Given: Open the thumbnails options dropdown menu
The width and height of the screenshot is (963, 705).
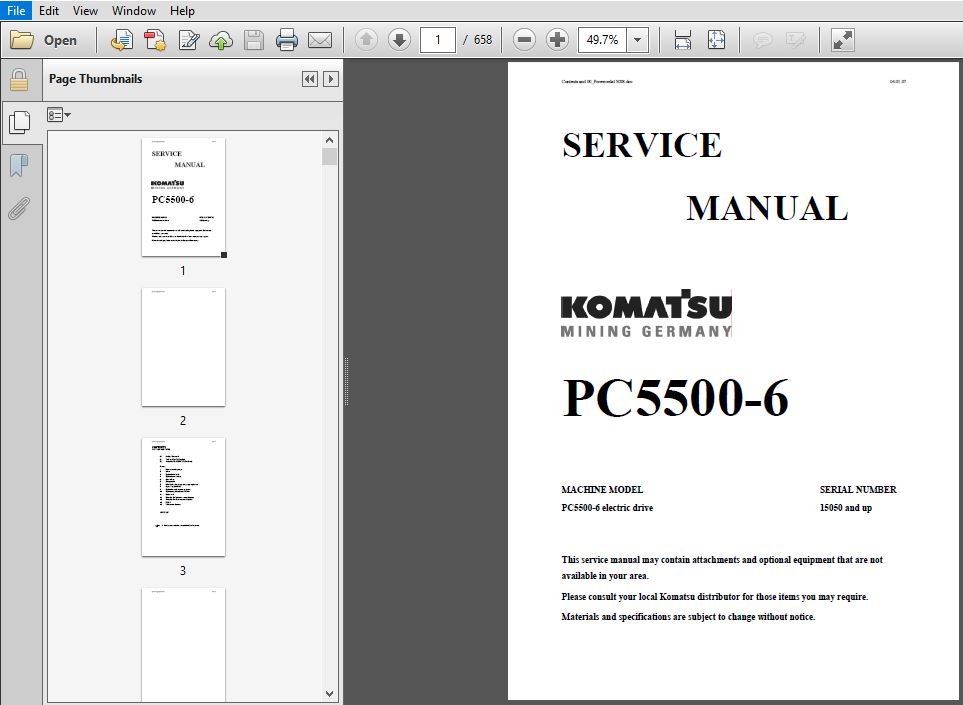Looking at the screenshot, I should point(59,115).
